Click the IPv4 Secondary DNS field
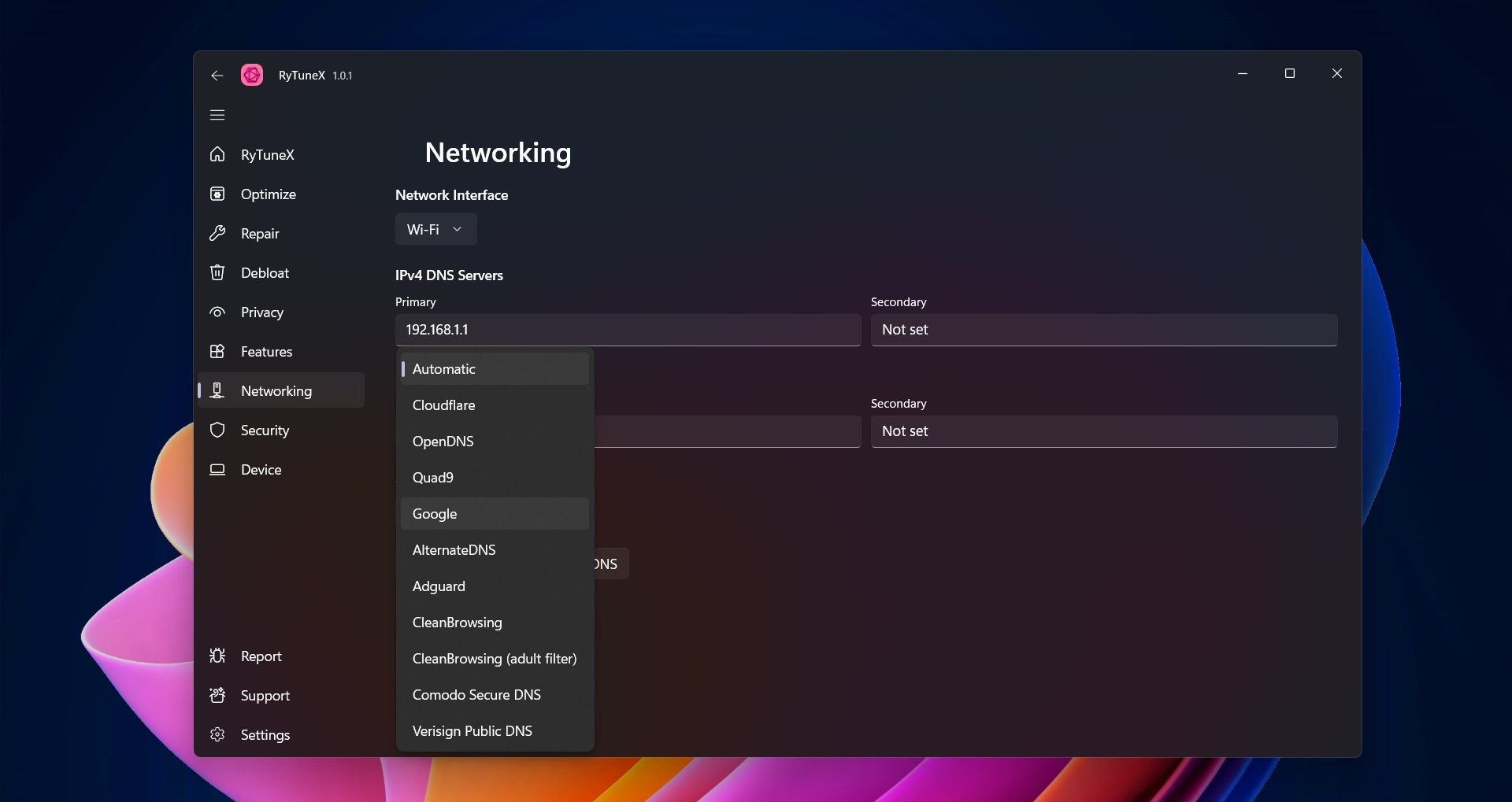 click(1104, 330)
